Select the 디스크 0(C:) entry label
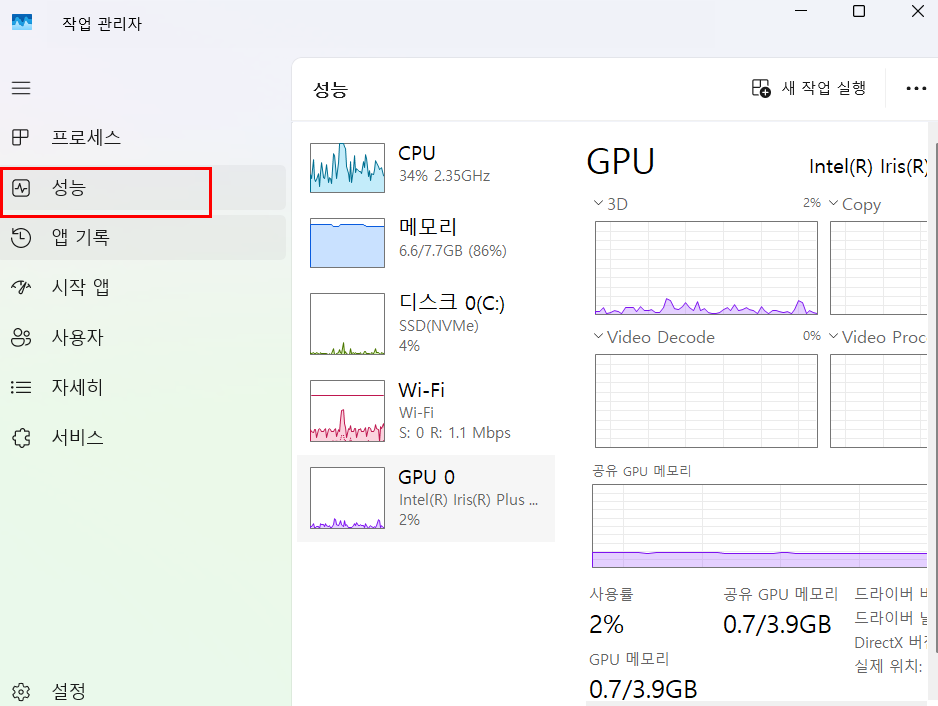This screenshot has height=706, width=938. click(x=452, y=302)
